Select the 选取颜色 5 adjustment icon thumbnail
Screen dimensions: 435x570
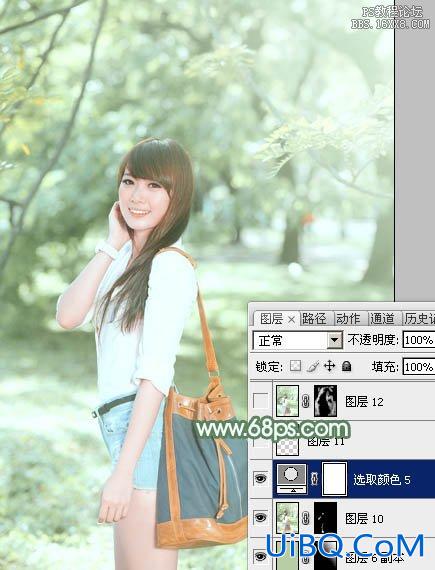[x=292, y=478]
